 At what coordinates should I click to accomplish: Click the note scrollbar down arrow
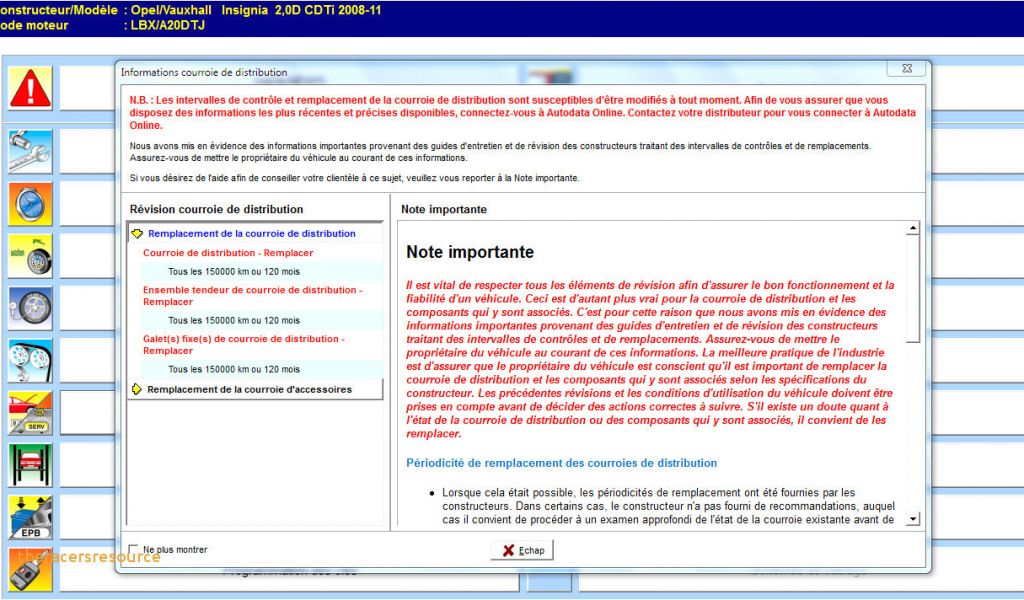912,519
